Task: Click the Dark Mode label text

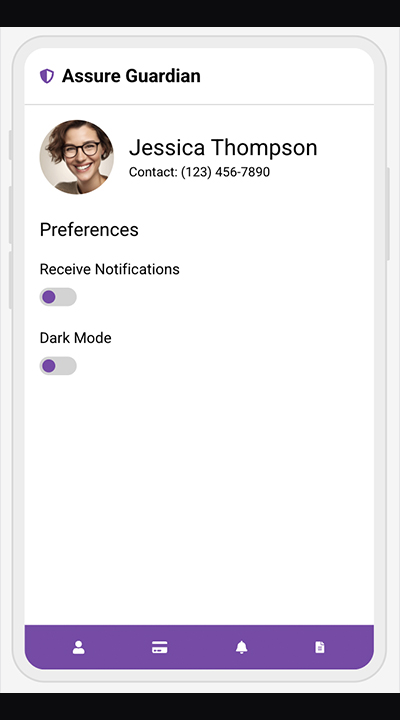Action: [x=75, y=338]
